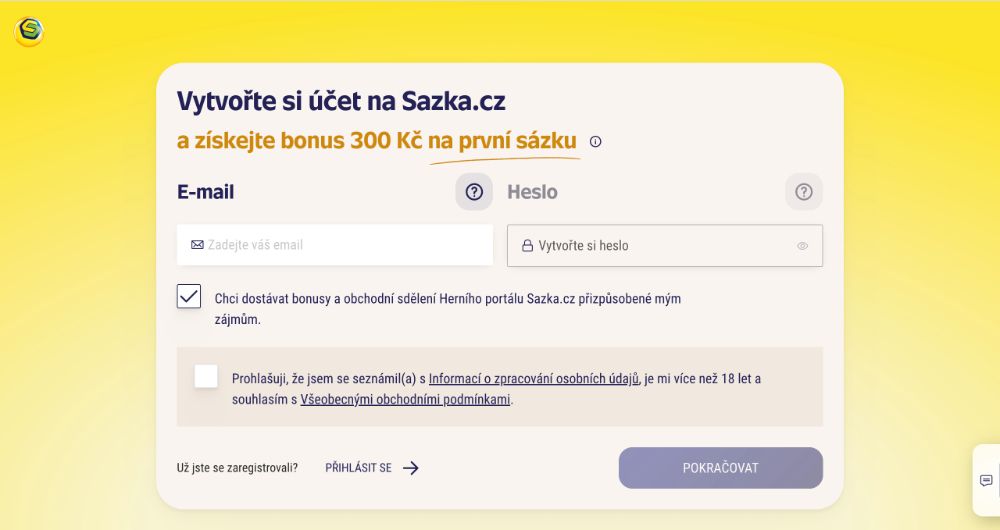Open Informací o zpracování osobních údajů link
Image resolution: width=1000 pixels, height=530 pixels.
(533, 379)
